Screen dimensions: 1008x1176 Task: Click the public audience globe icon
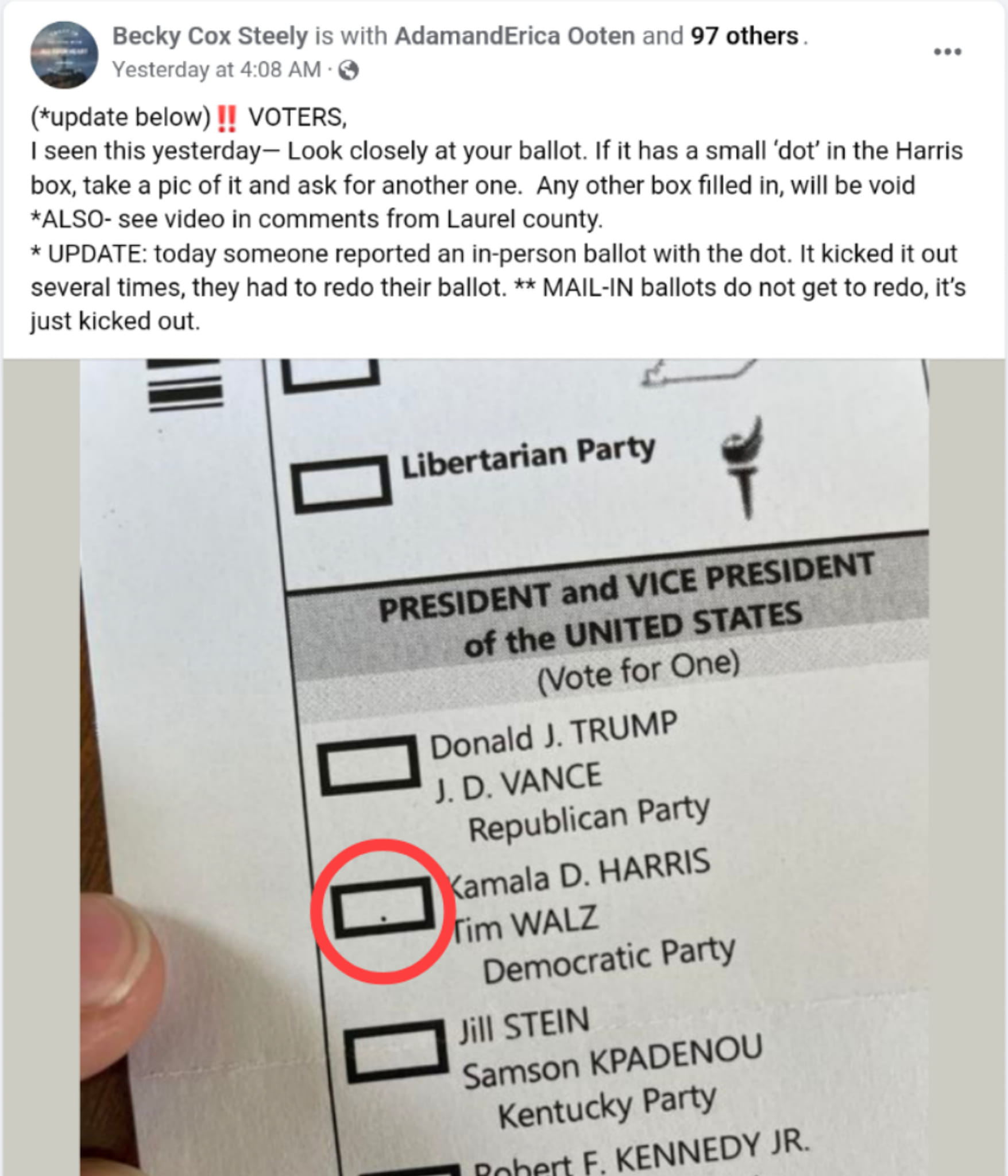click(349, 71)
